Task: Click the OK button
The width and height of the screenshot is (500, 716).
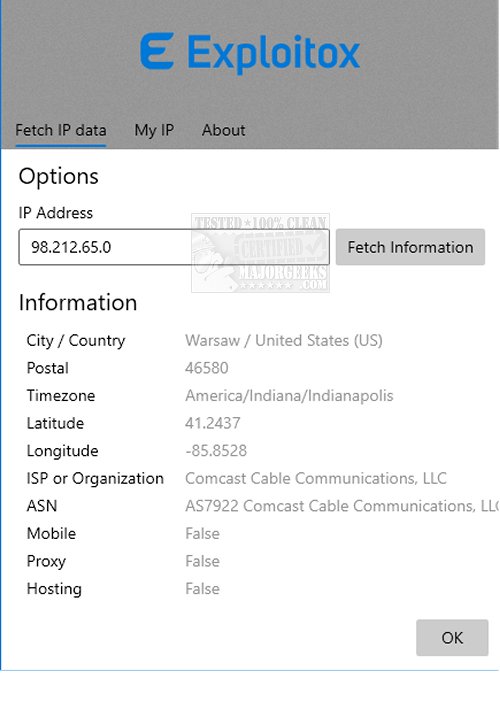Action: pyautogui.click(x=452, y=637)
